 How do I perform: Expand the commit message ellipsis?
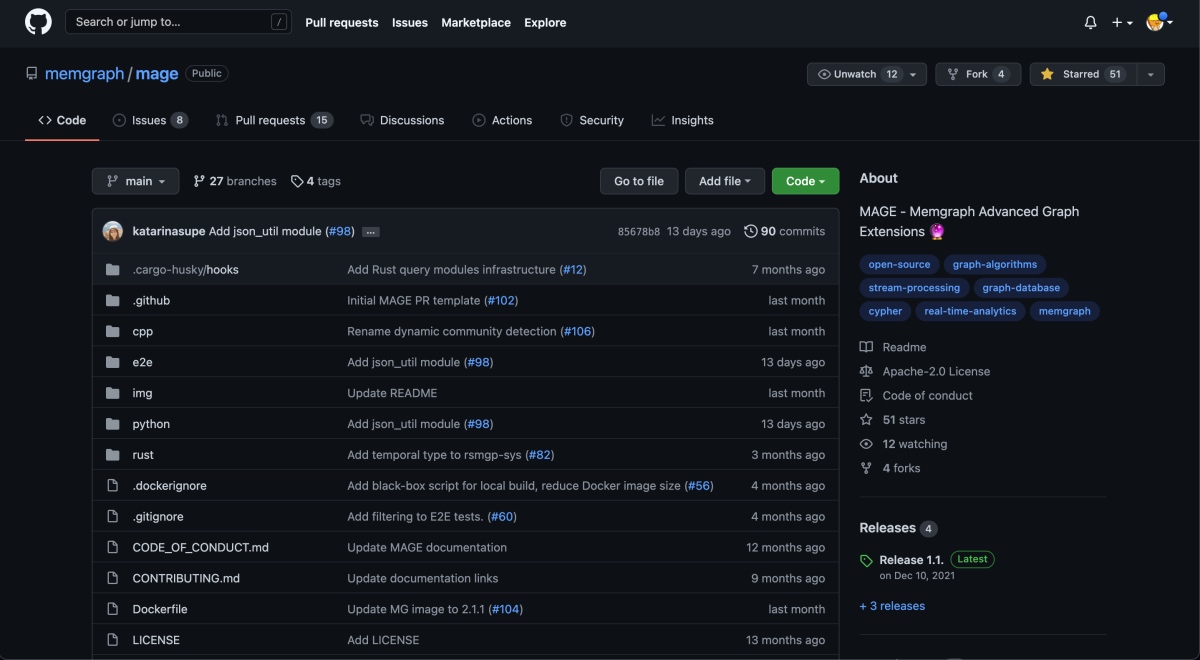click(x=371, y=232)
